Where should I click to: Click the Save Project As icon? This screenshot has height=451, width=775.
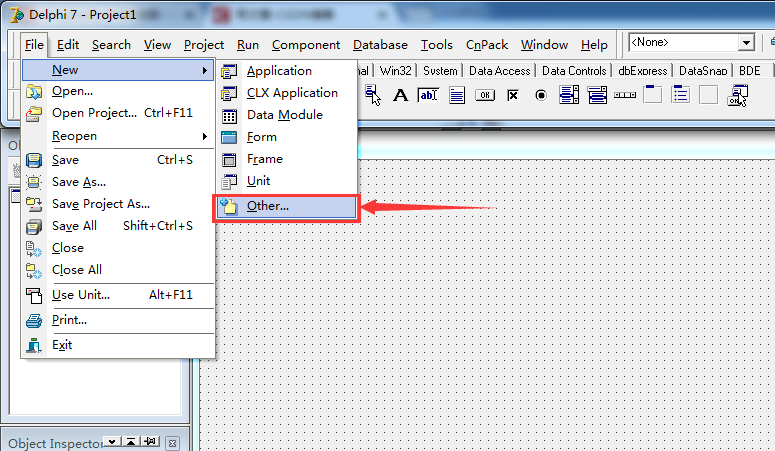[x=34, y=204]
